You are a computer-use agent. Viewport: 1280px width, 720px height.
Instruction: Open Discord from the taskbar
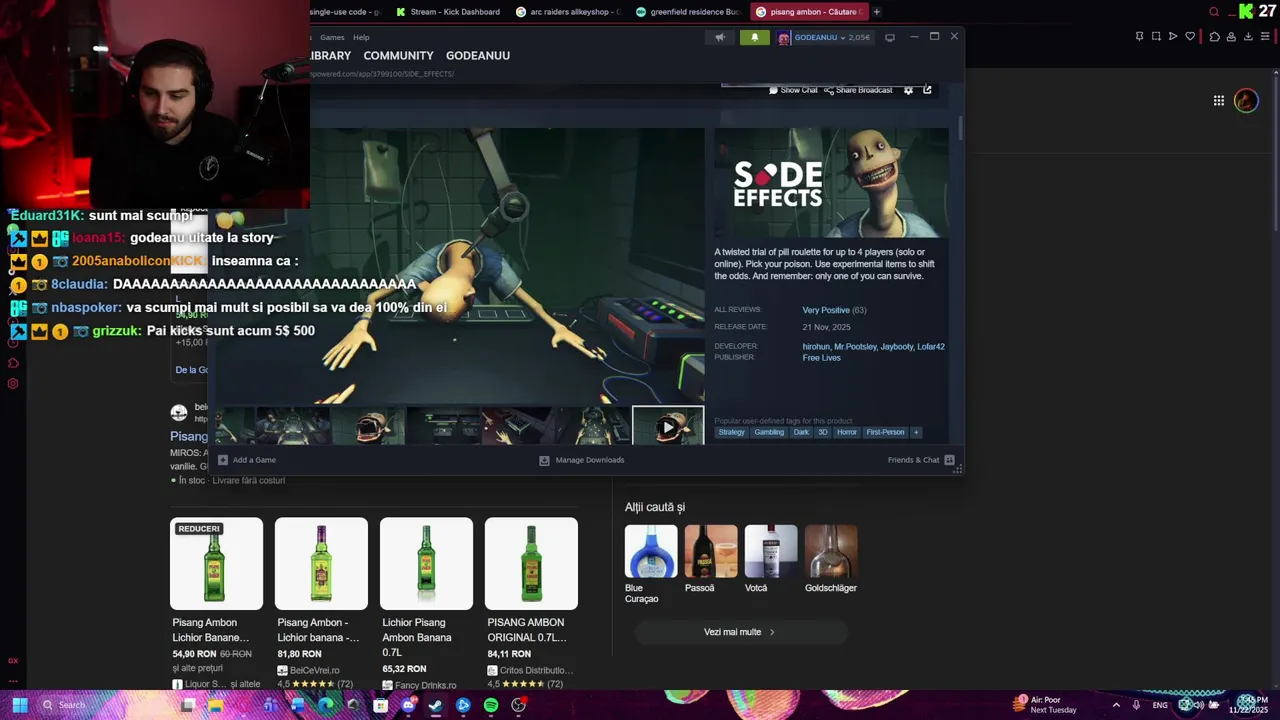click(x=408, y=705)
